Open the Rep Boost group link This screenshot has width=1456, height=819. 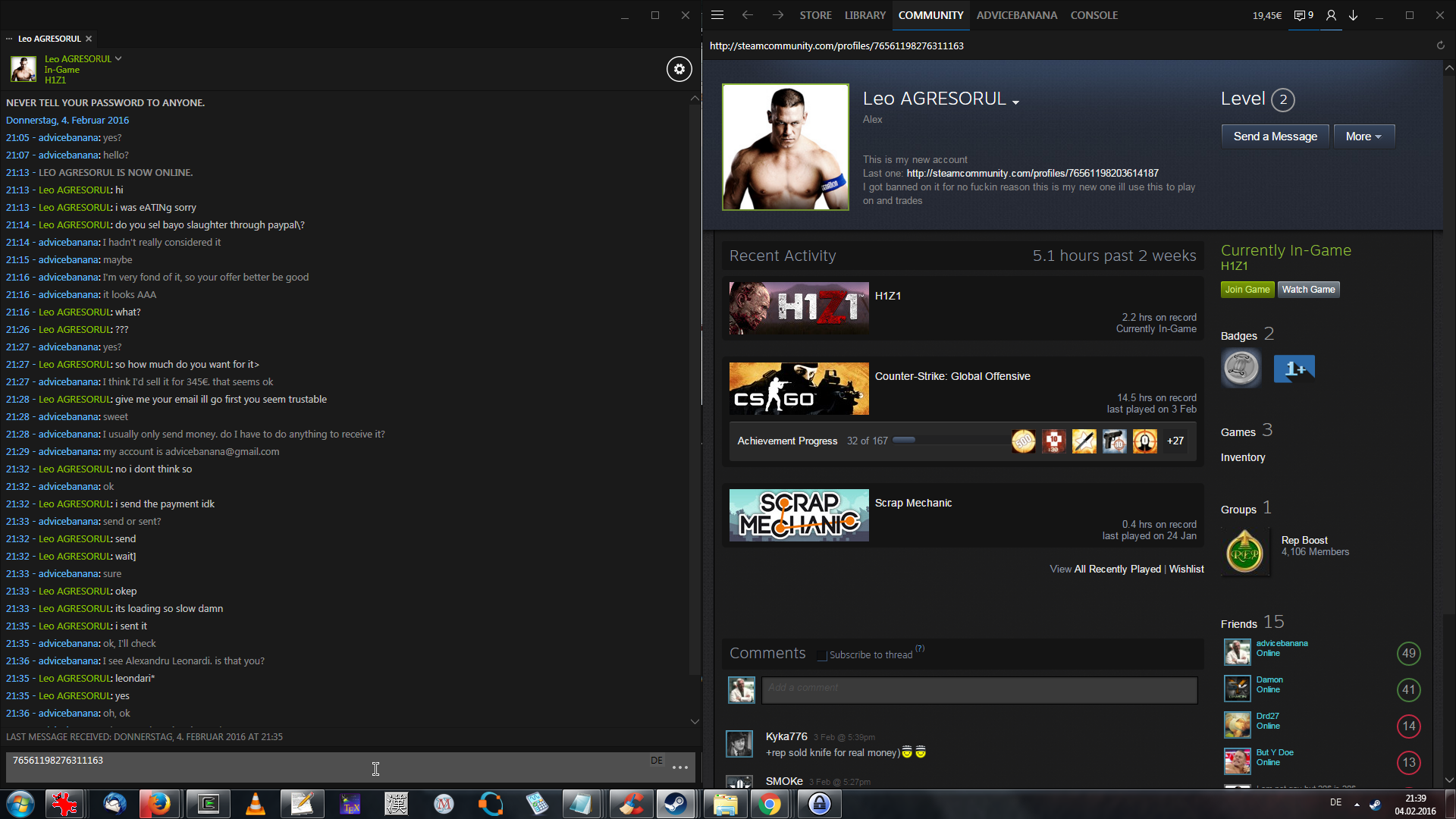(x=1304, y=540)
